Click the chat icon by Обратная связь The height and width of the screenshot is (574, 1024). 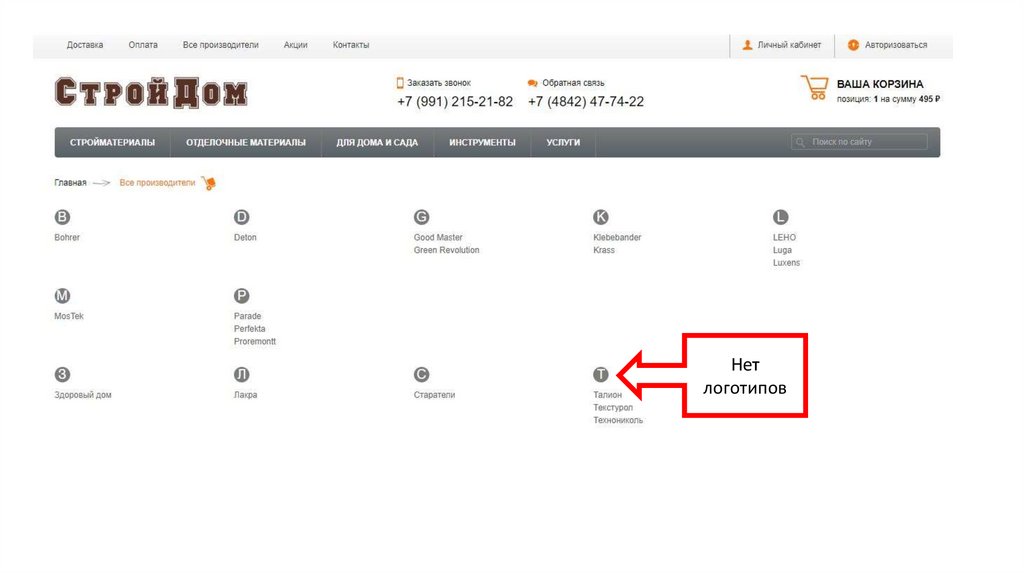tap(533, 83)
